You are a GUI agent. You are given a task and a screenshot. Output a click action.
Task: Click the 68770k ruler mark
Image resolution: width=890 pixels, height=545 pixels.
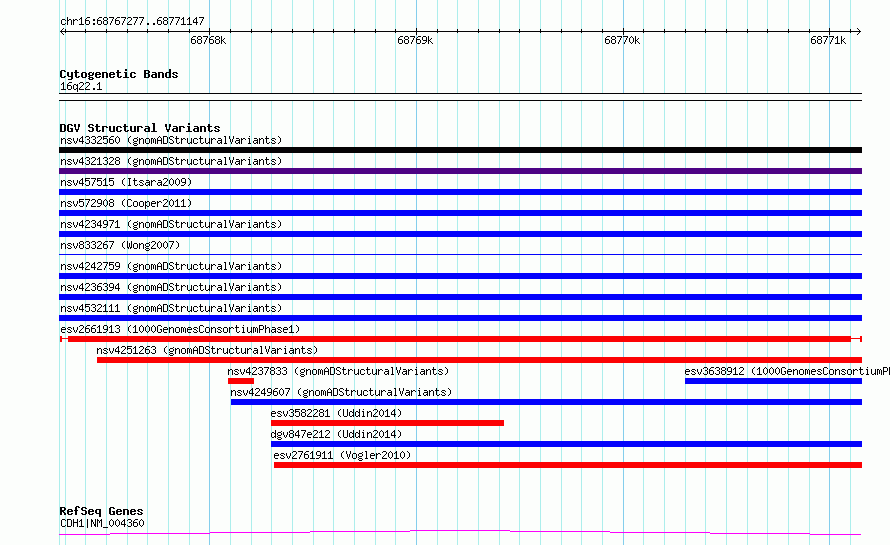[x=622, y=40]
